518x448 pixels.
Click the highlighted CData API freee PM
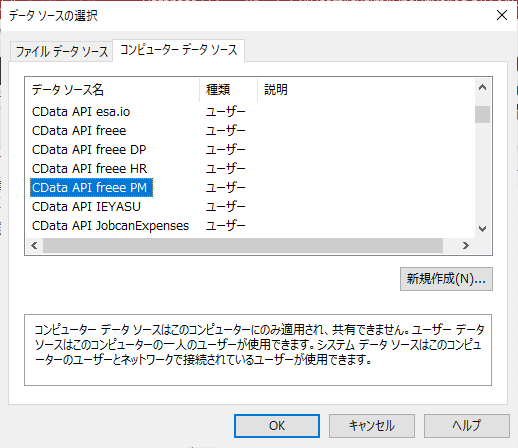(91, 188)
